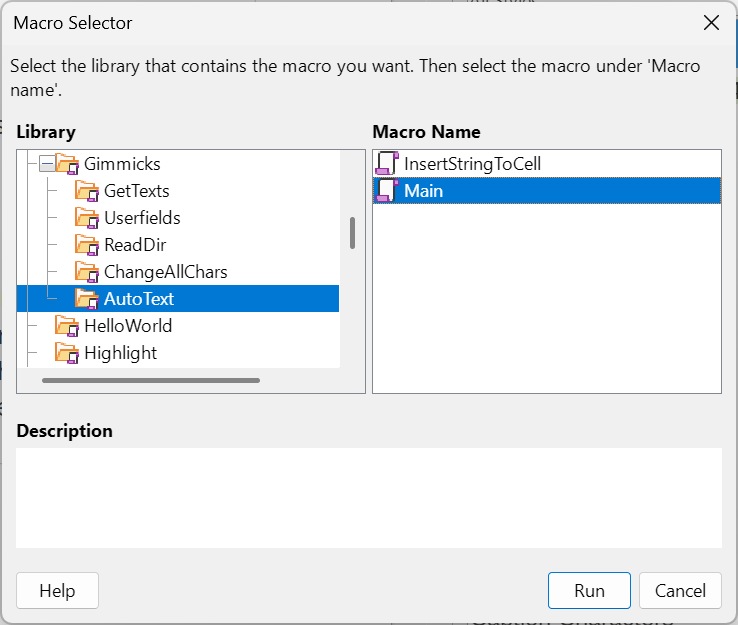Click the Highlight library folder icon
This screenshot has height=625, width=738.
(67, 353)
